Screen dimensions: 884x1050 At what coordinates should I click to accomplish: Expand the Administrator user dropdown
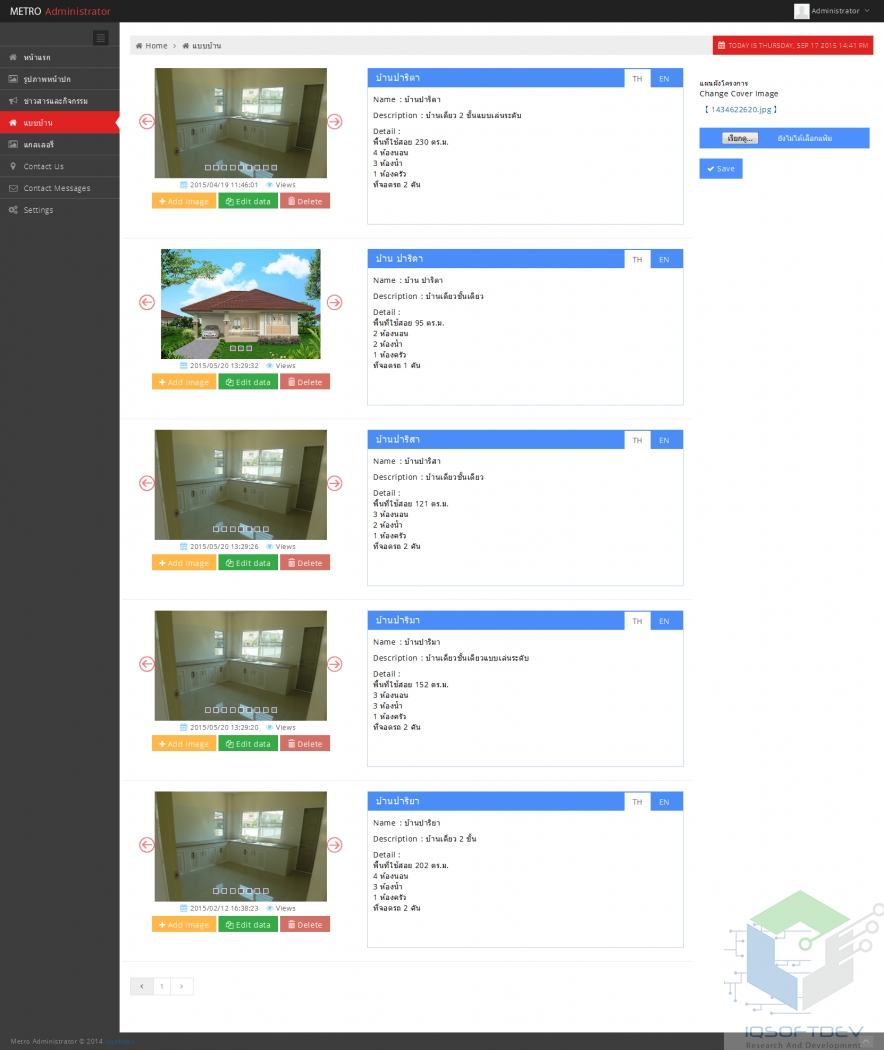coord(832,11)
